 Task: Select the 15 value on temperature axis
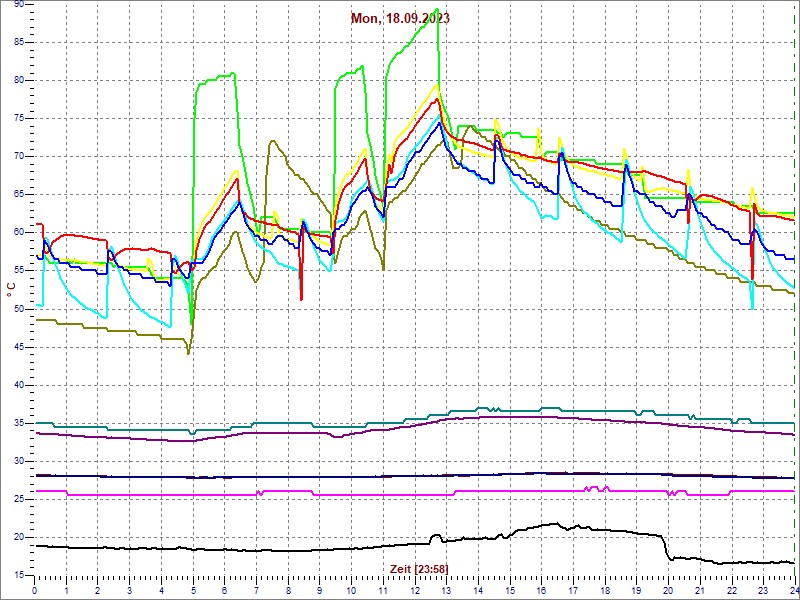pyautogui.click(x=19, y=576)
